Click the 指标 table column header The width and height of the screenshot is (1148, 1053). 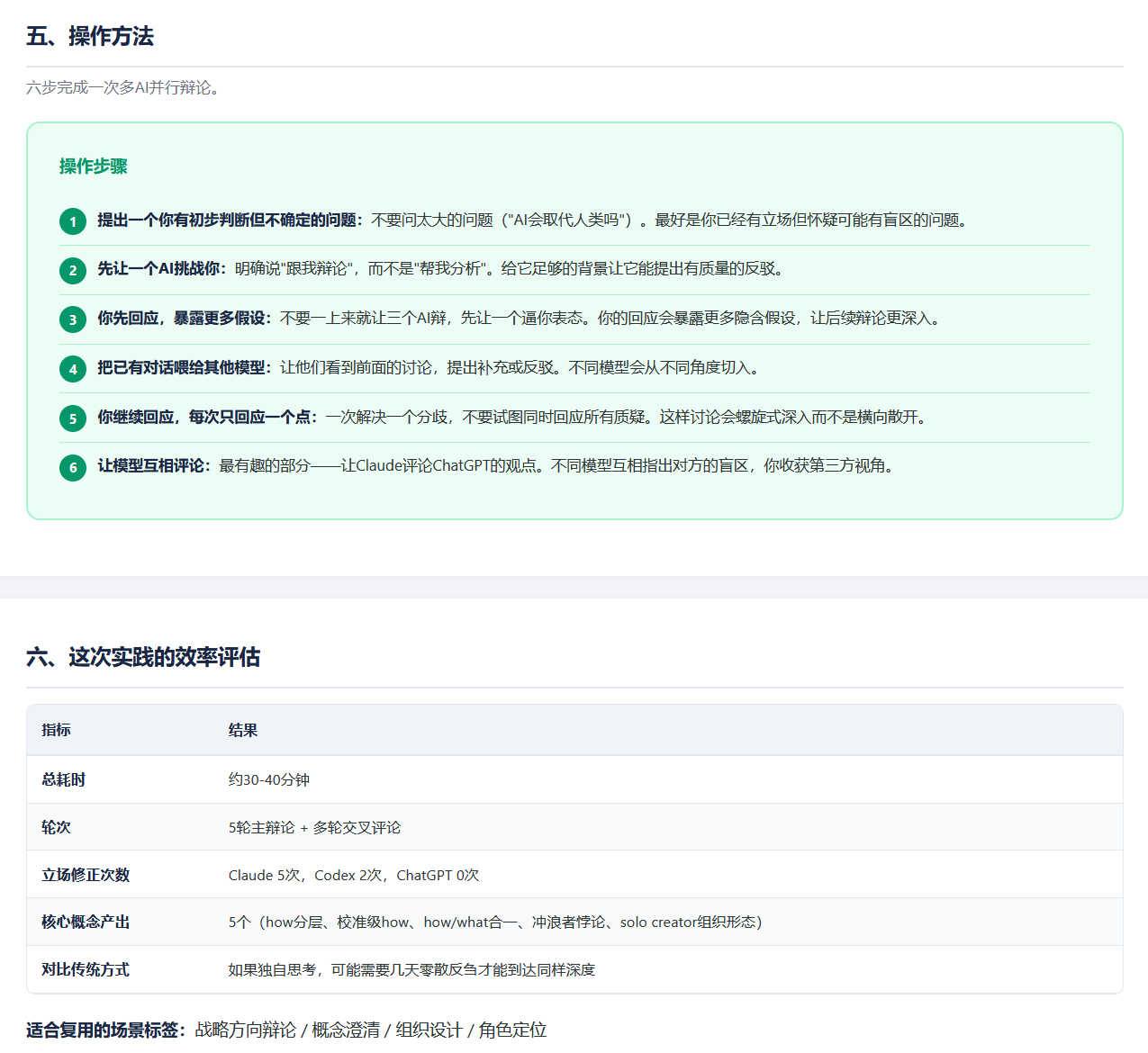pyautogui.click(x=56, y=730)
